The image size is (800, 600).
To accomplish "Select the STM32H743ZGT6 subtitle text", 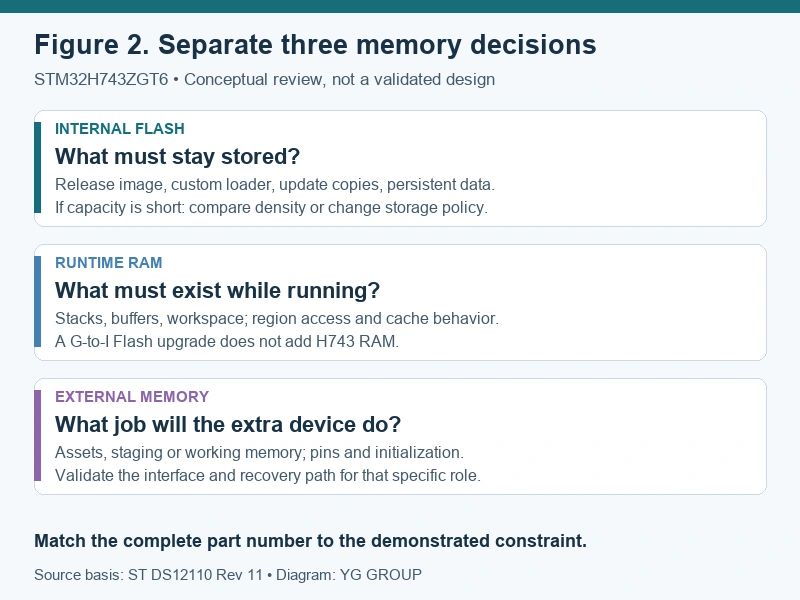I will click(x=264, y=80).
